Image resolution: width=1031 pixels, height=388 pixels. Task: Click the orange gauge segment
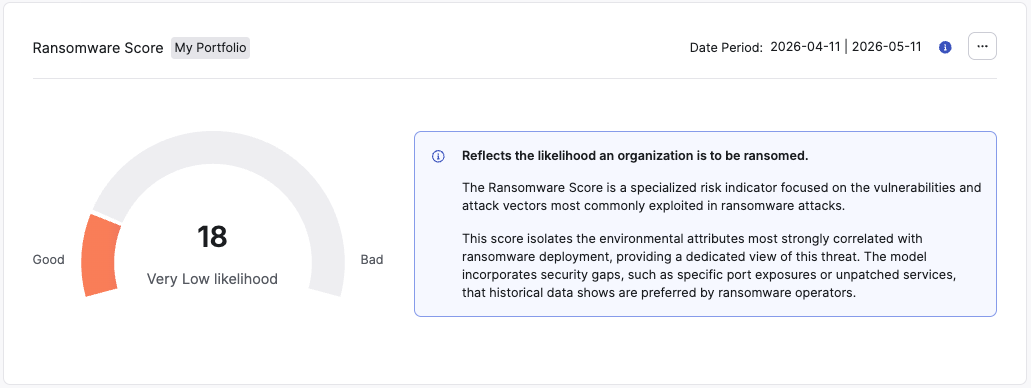pyautogui.click(x=101, y=255)
